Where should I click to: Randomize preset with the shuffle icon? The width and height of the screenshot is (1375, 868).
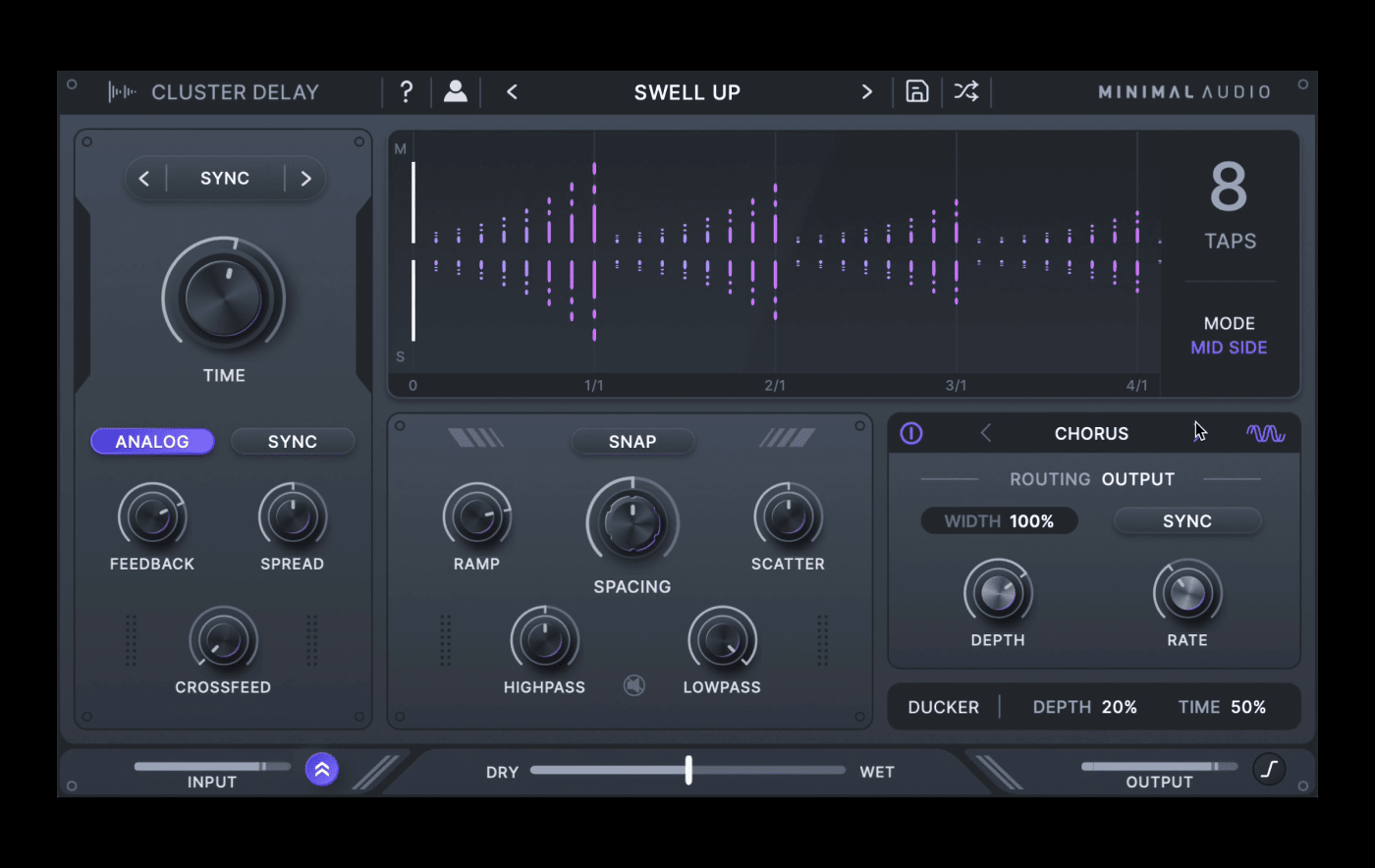point(965,91)
